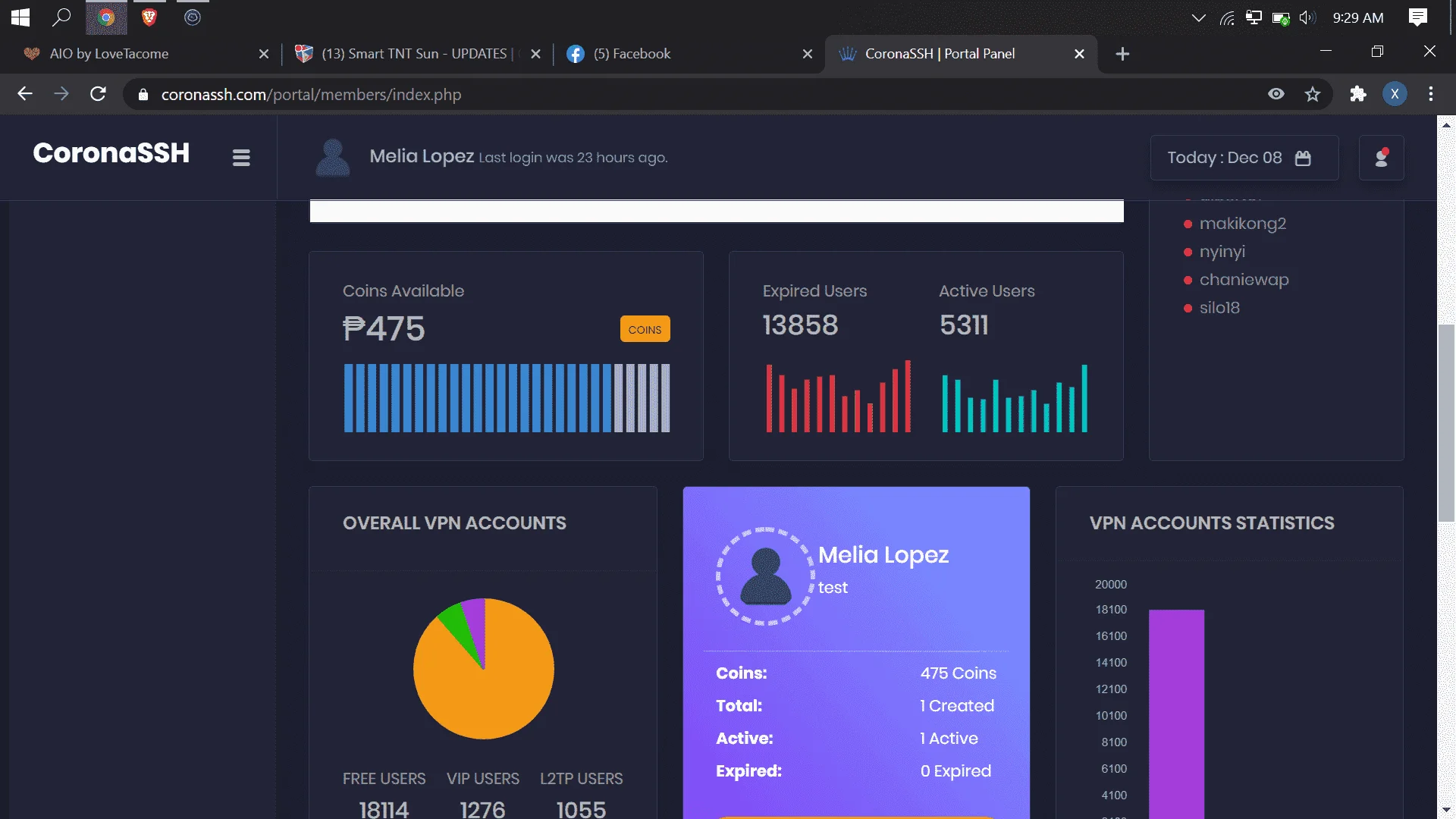Click the scrollbar down arrow

(1446, 810)
